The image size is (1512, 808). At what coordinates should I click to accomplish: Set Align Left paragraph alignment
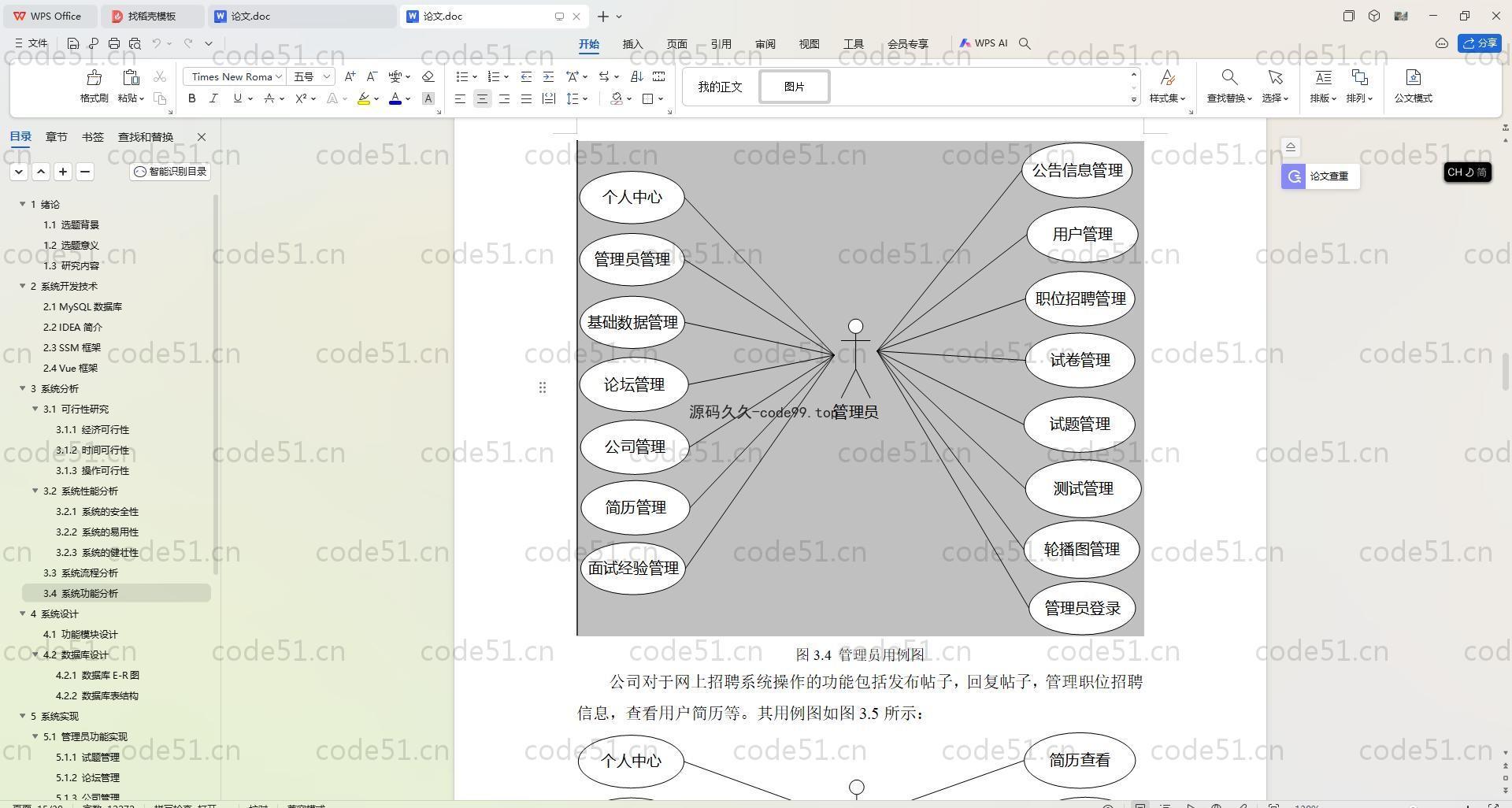[x=460, y=98]
